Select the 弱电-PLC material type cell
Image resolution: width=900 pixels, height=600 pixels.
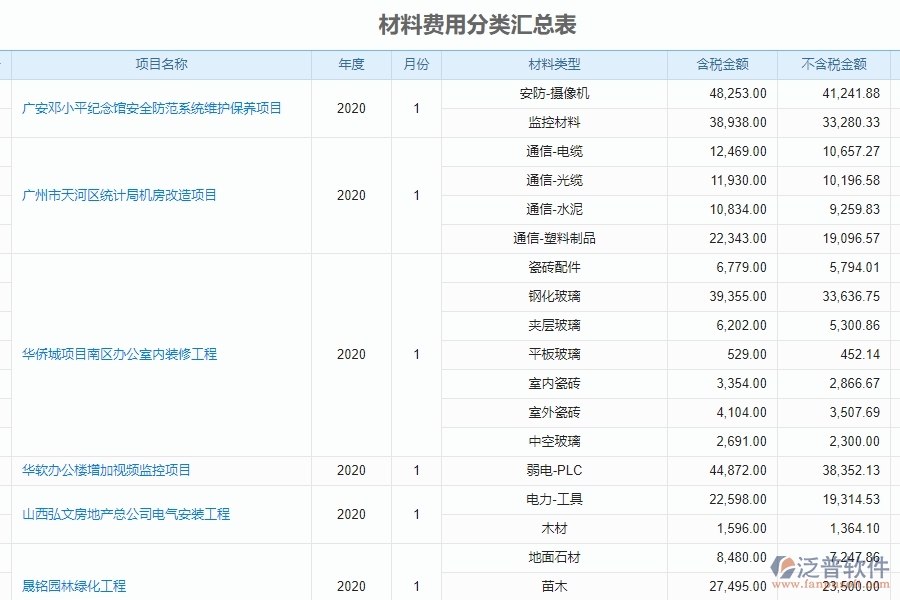coord(553,470)
